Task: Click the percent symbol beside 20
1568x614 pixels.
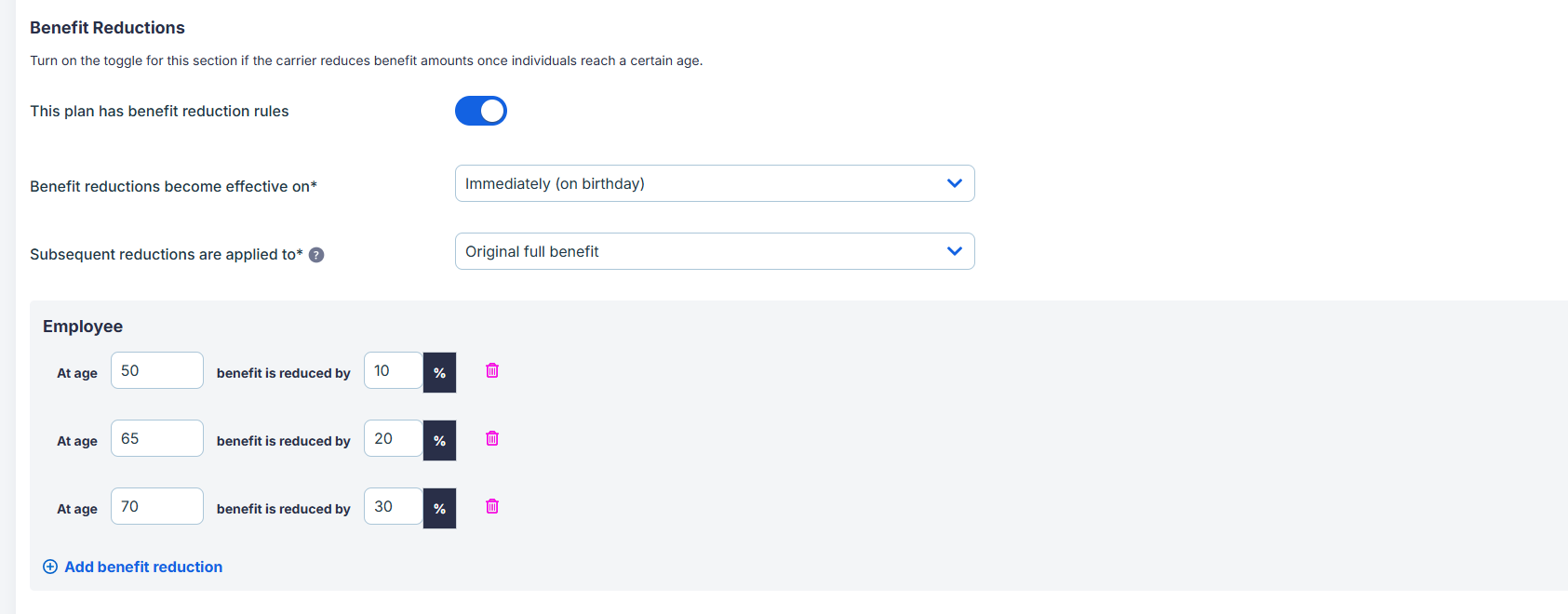Action: pos(439,440)
